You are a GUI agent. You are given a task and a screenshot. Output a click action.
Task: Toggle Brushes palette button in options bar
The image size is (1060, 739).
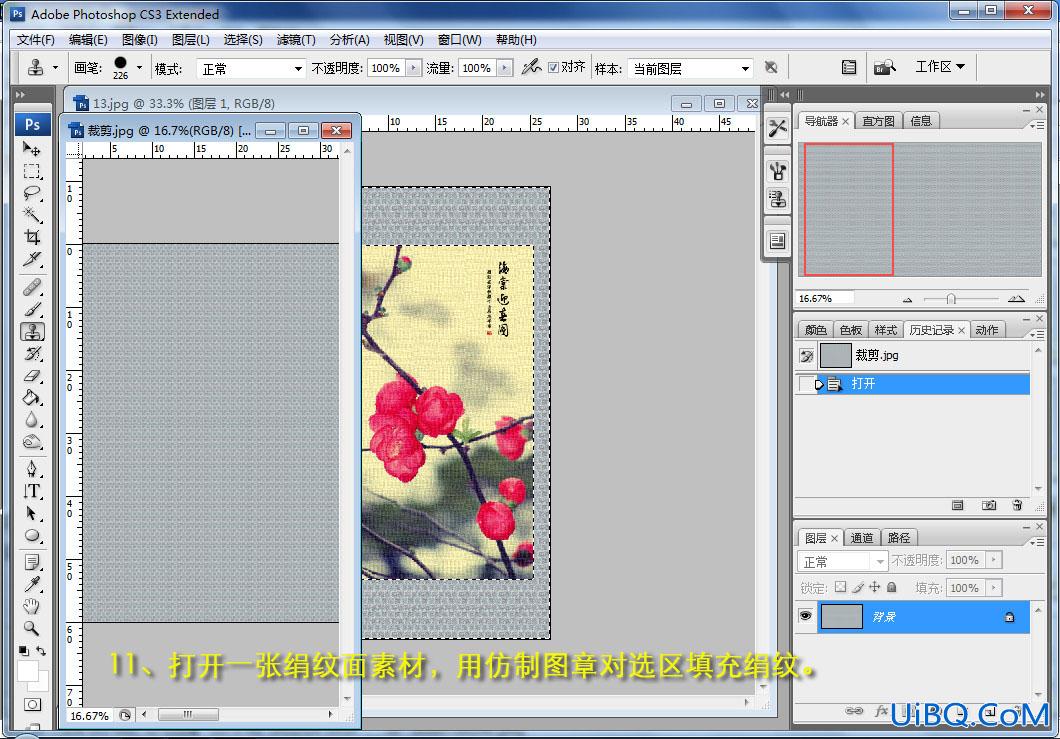click(x=849, y=67)
